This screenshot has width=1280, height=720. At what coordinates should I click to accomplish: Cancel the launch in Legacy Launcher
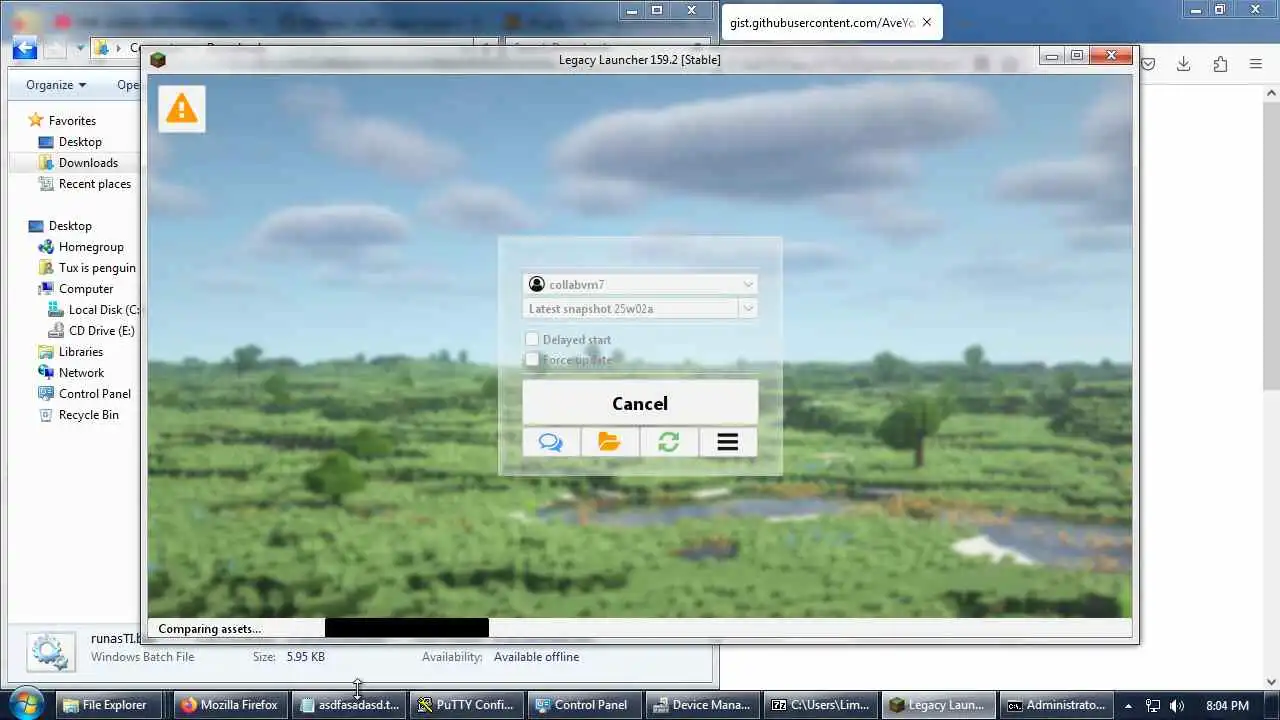(640, 403)
